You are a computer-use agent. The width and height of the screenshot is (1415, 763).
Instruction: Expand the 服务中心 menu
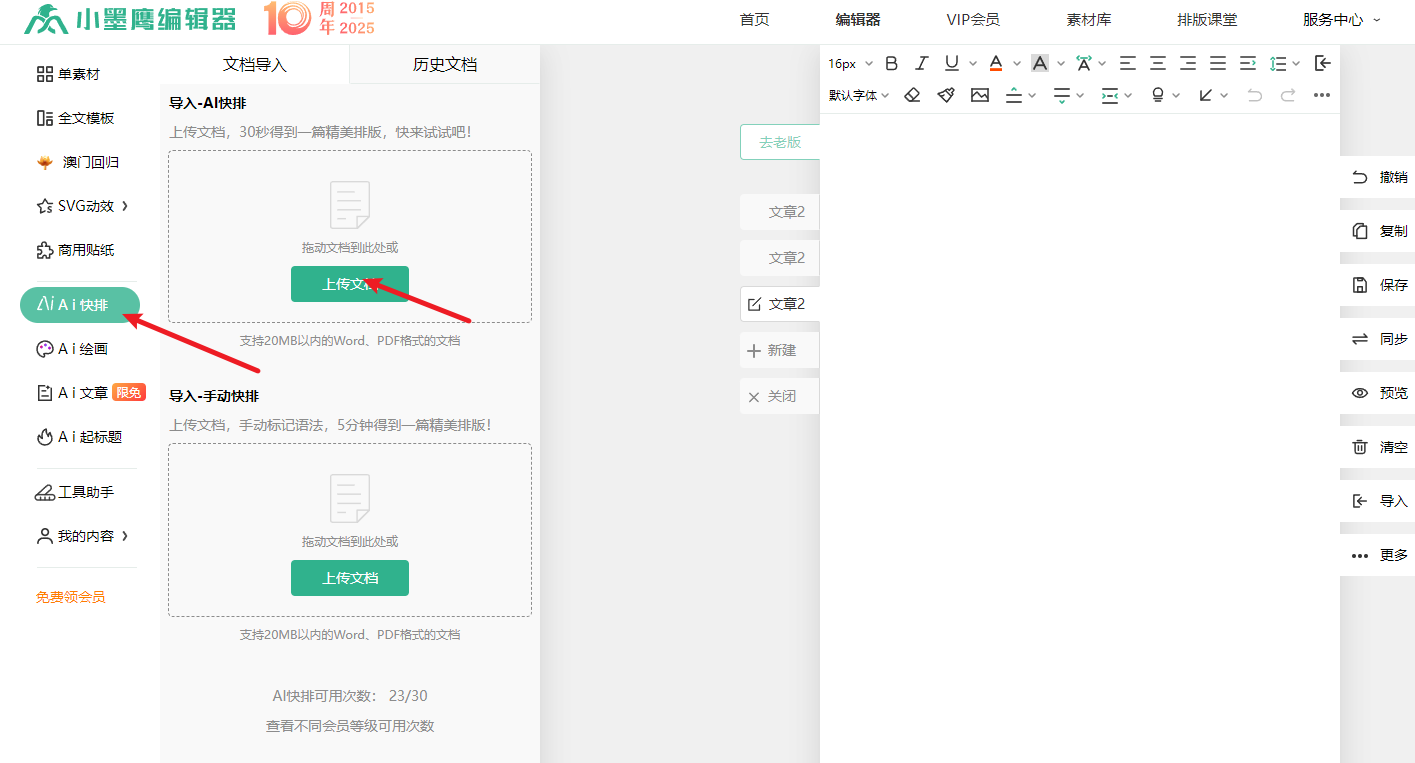coord(1341,19)
